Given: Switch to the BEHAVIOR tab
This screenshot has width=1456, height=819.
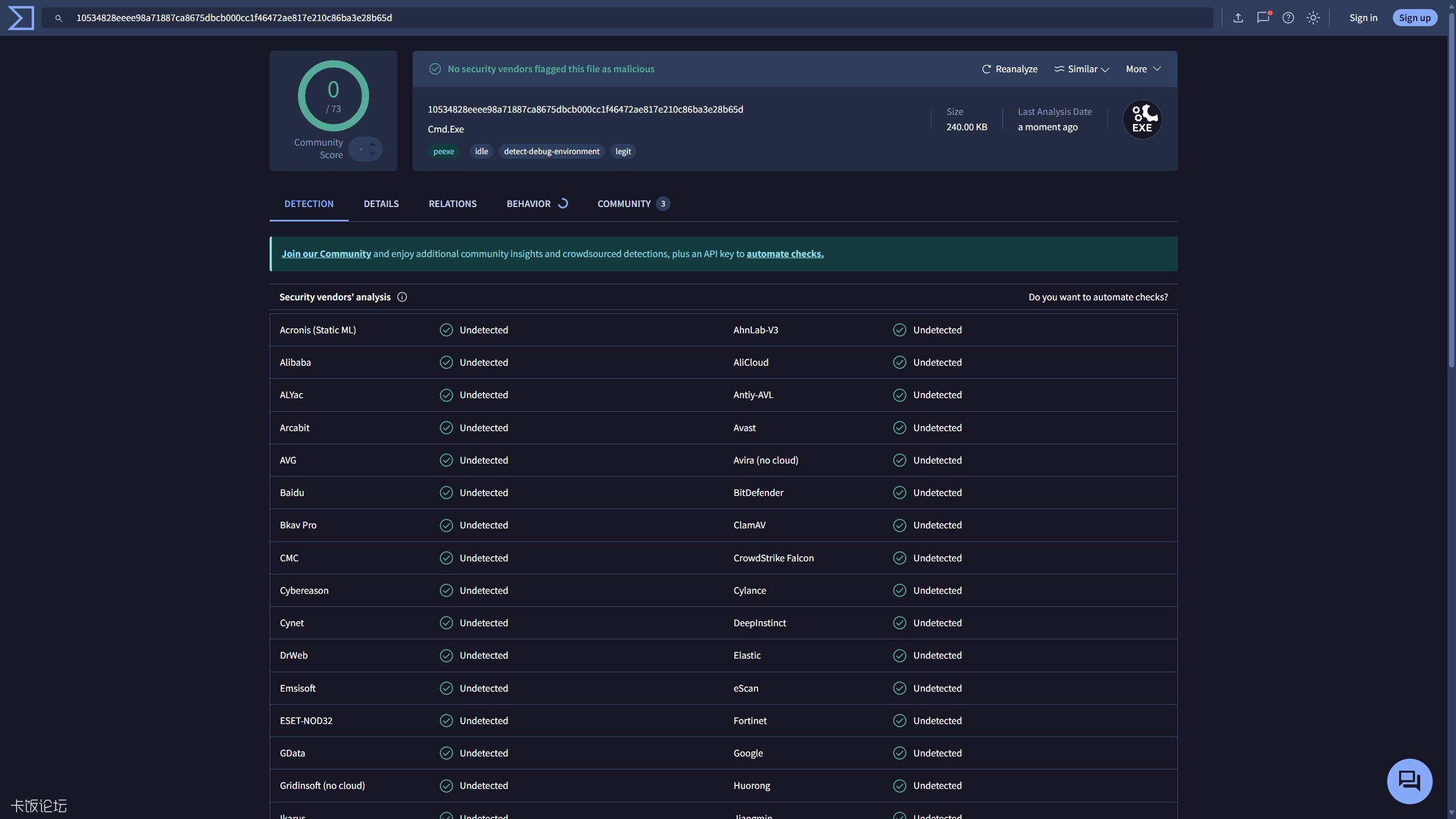Looking at the screenshot, I should coord(537,204).
